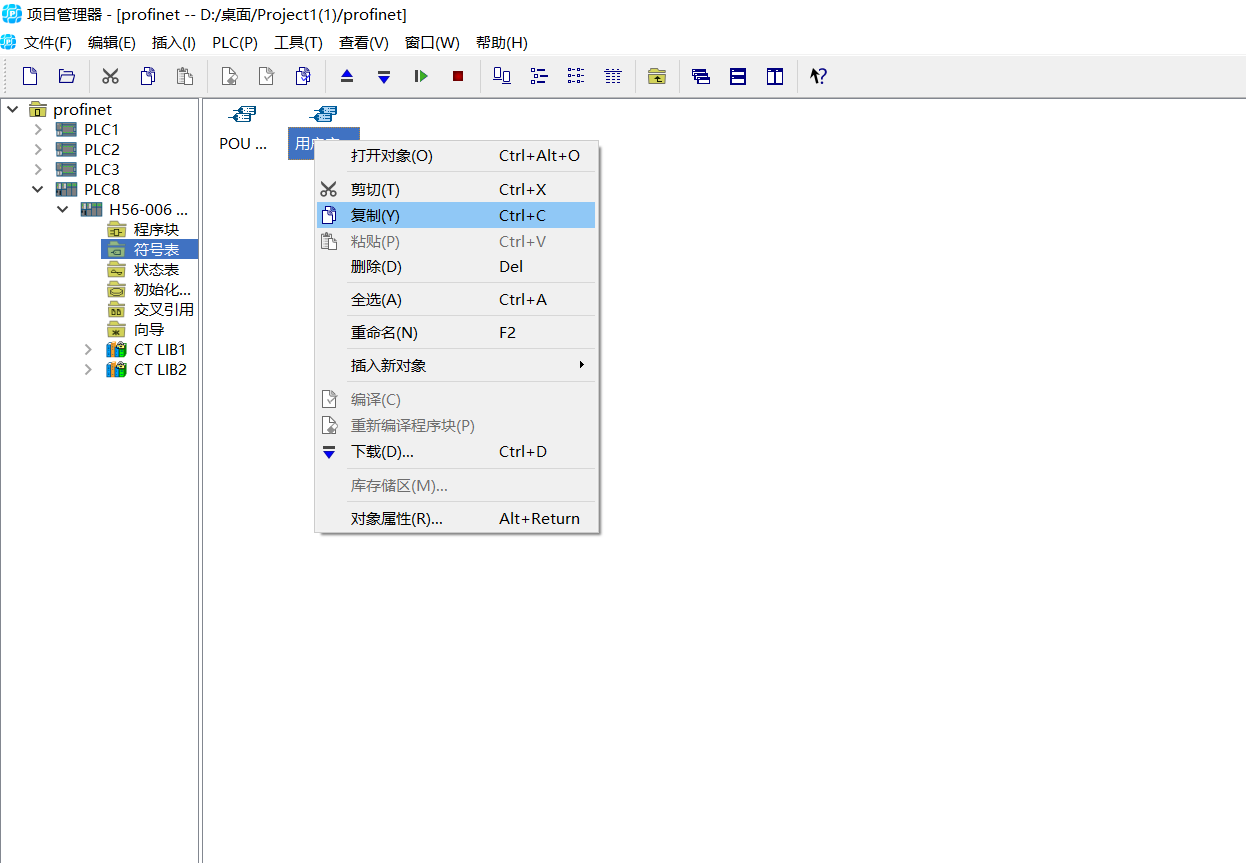Select the 交叉引用 tree folder
This screenshot has height=863, width=1246.
point(163,309)
